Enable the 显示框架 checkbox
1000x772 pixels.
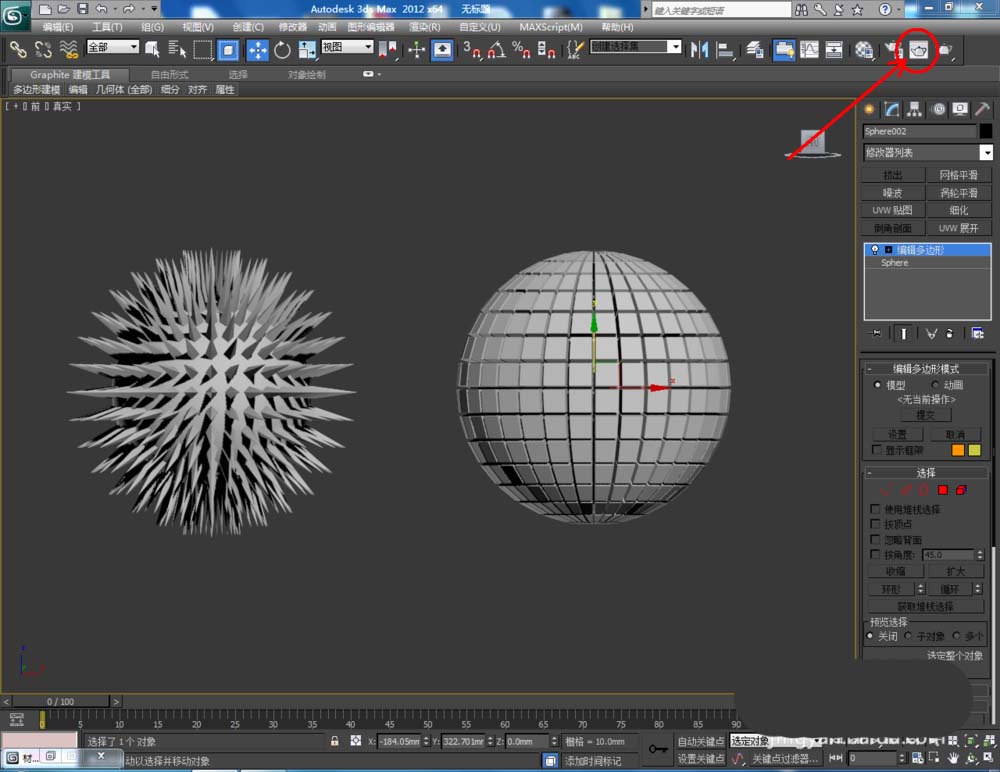(876, 450)
